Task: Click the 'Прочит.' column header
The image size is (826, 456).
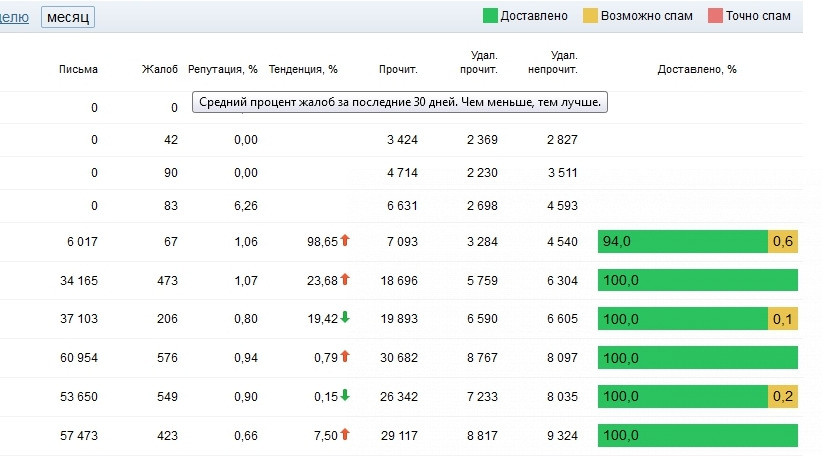Action: tap(398, 69)
